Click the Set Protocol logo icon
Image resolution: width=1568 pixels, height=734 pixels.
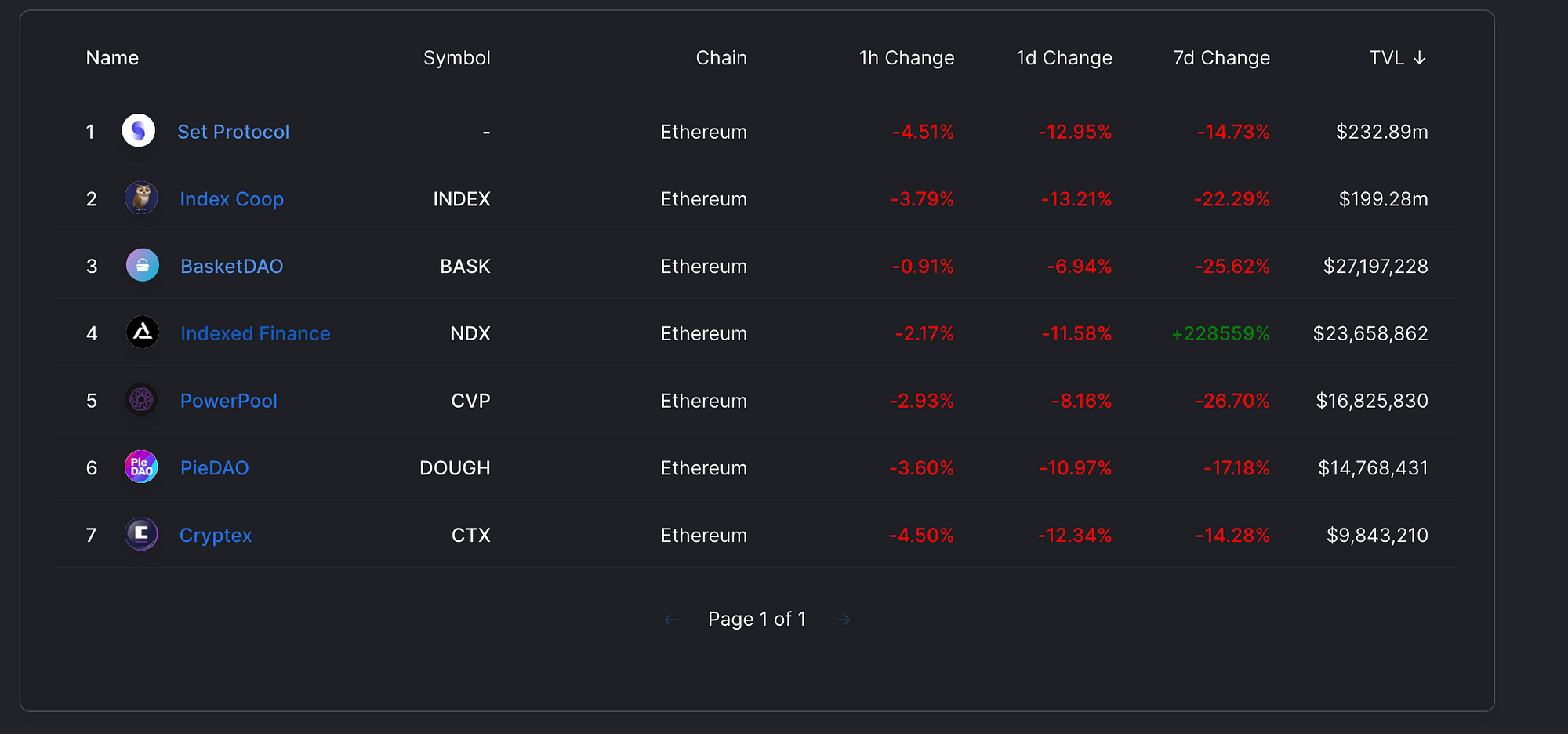click(x=139, y=131)
